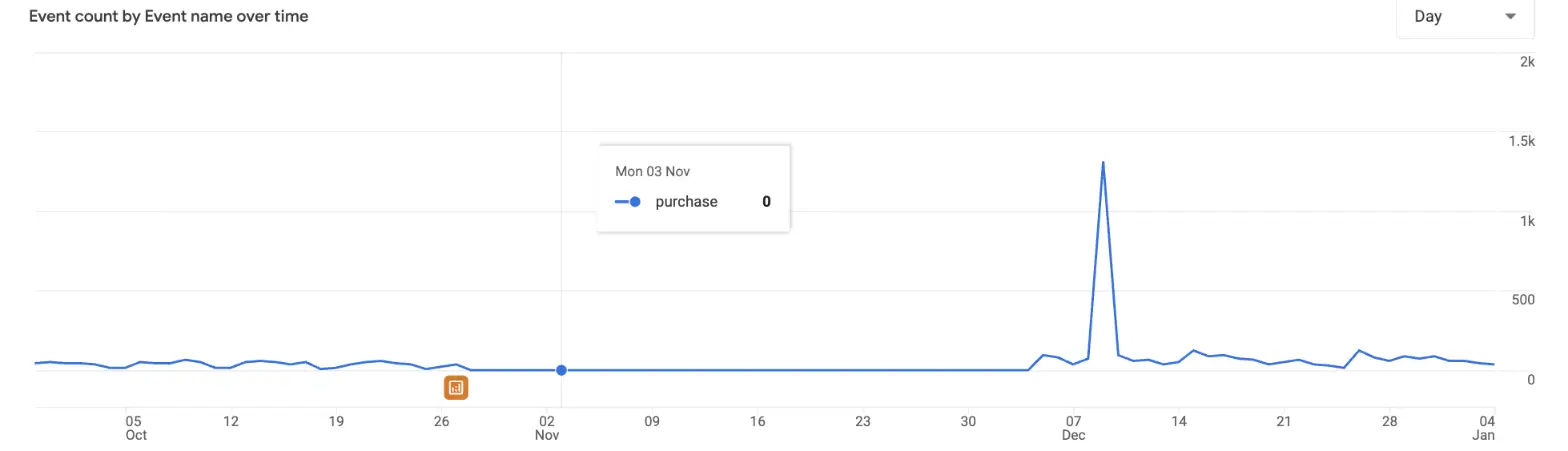This screenshot has width=1568, height=451.
Task: Click the highlighted data point on 03 Nov
Action: 561,370
